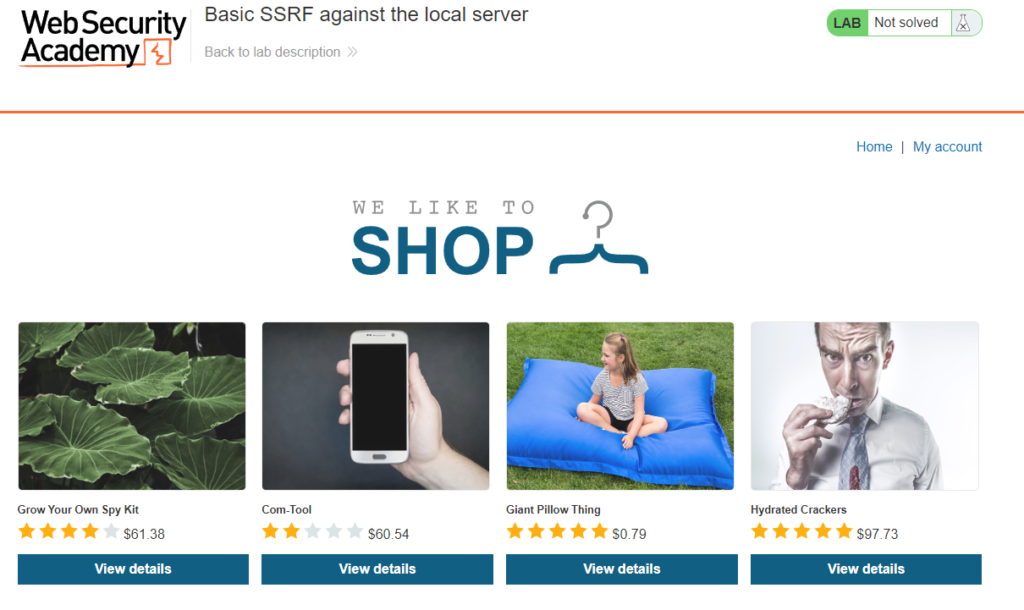This screenshot has width=1024, height=610.
Task: Click the green LAB badge
Action: (847, 23)
